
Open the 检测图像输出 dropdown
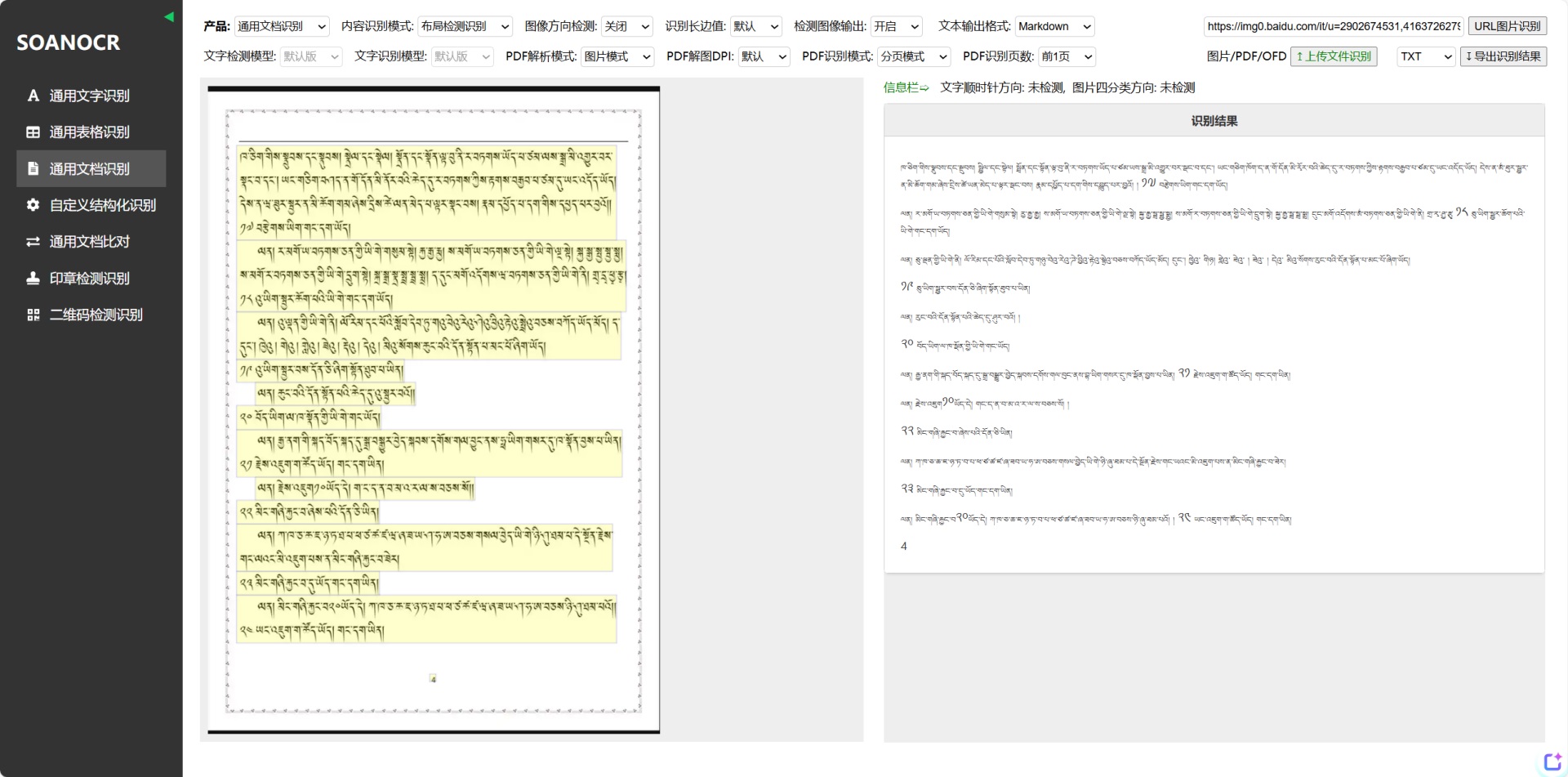click(896, 27)
